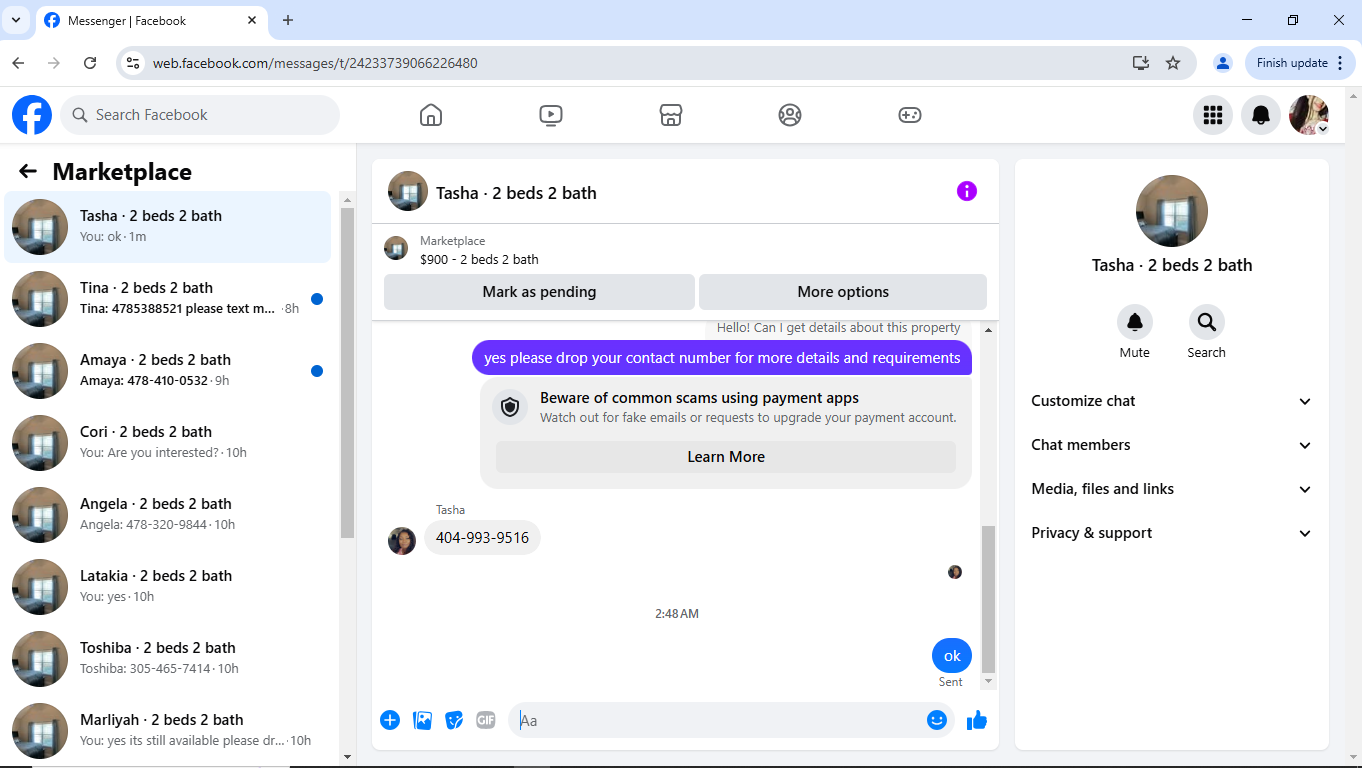Open the Video tab icon
This screenshot has height=768, width=1362.
click(x=550, y=115)
